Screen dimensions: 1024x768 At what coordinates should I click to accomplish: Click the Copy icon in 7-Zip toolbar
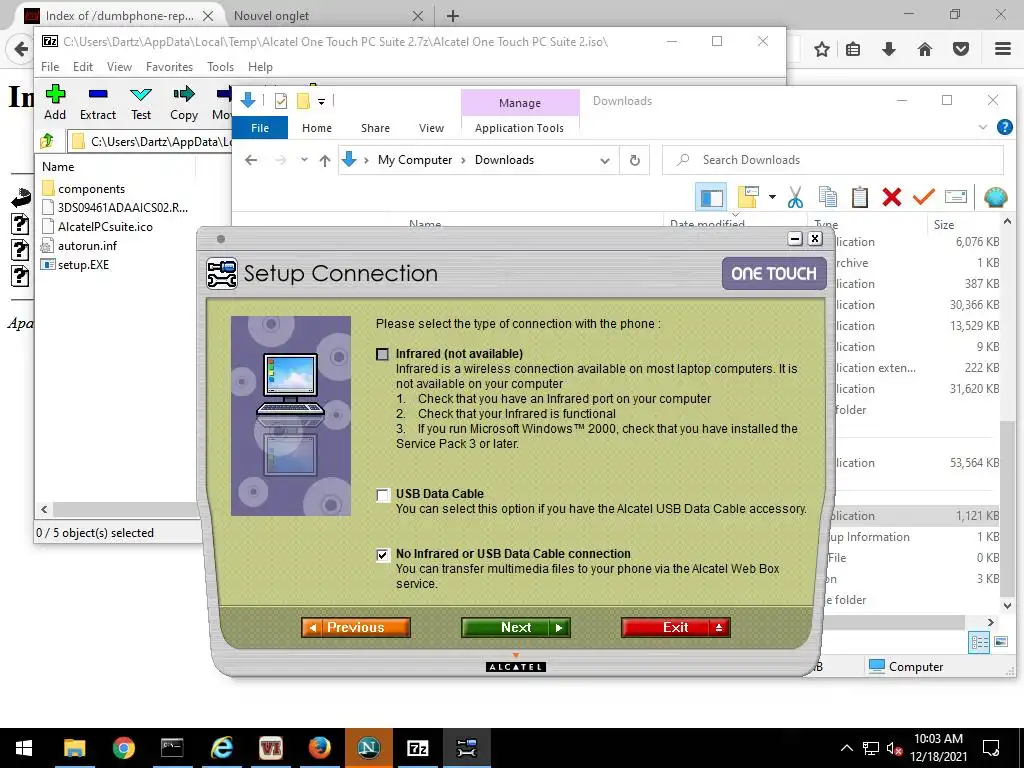(184, 95)
